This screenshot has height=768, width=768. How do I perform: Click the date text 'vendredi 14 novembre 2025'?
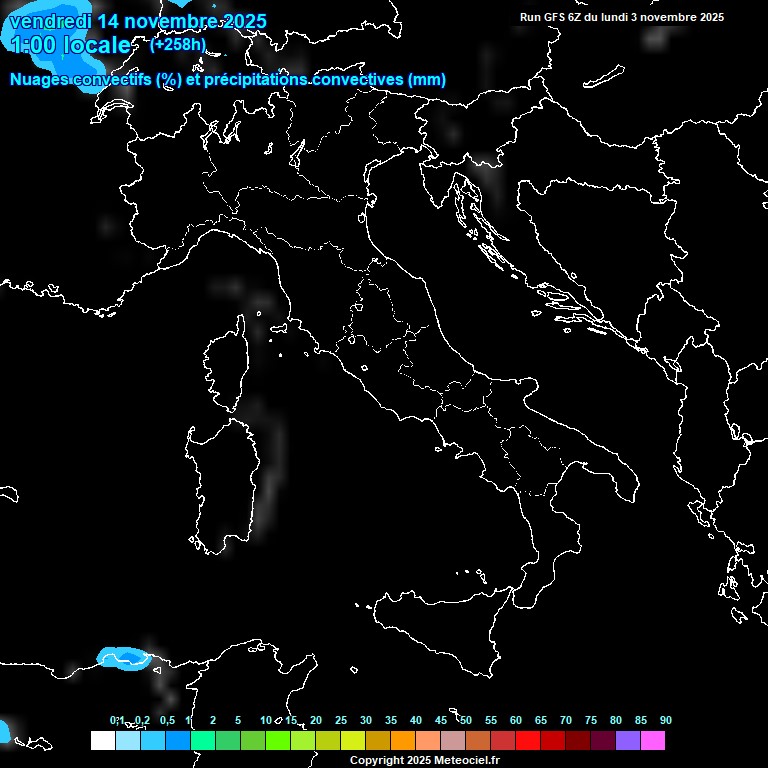pyautogui.click(x=138, y=22)
